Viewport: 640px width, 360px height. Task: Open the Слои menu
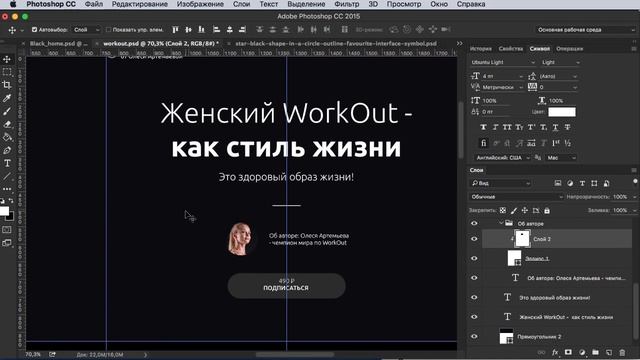point(241,4)
